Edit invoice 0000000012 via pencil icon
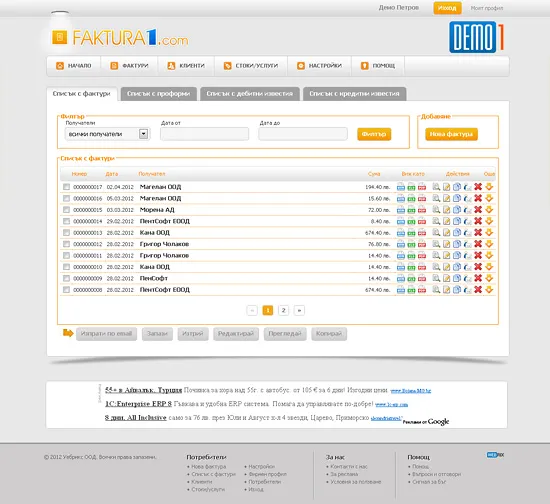 point(446,244)
